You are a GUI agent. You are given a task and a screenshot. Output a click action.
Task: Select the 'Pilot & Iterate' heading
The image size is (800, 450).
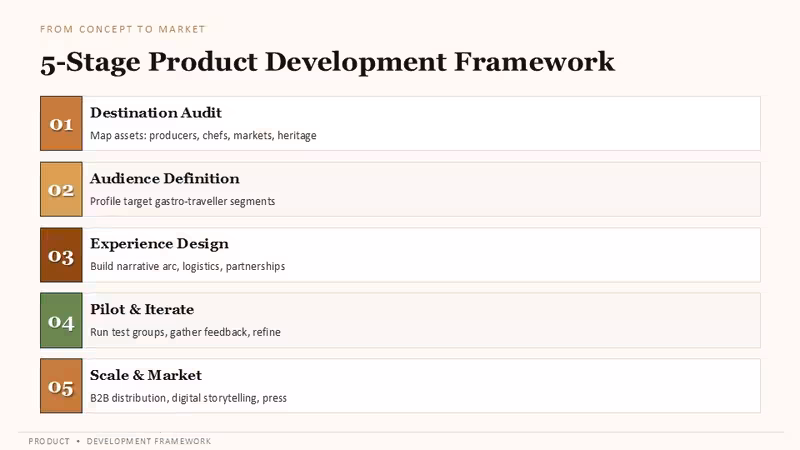click(142, 309)
